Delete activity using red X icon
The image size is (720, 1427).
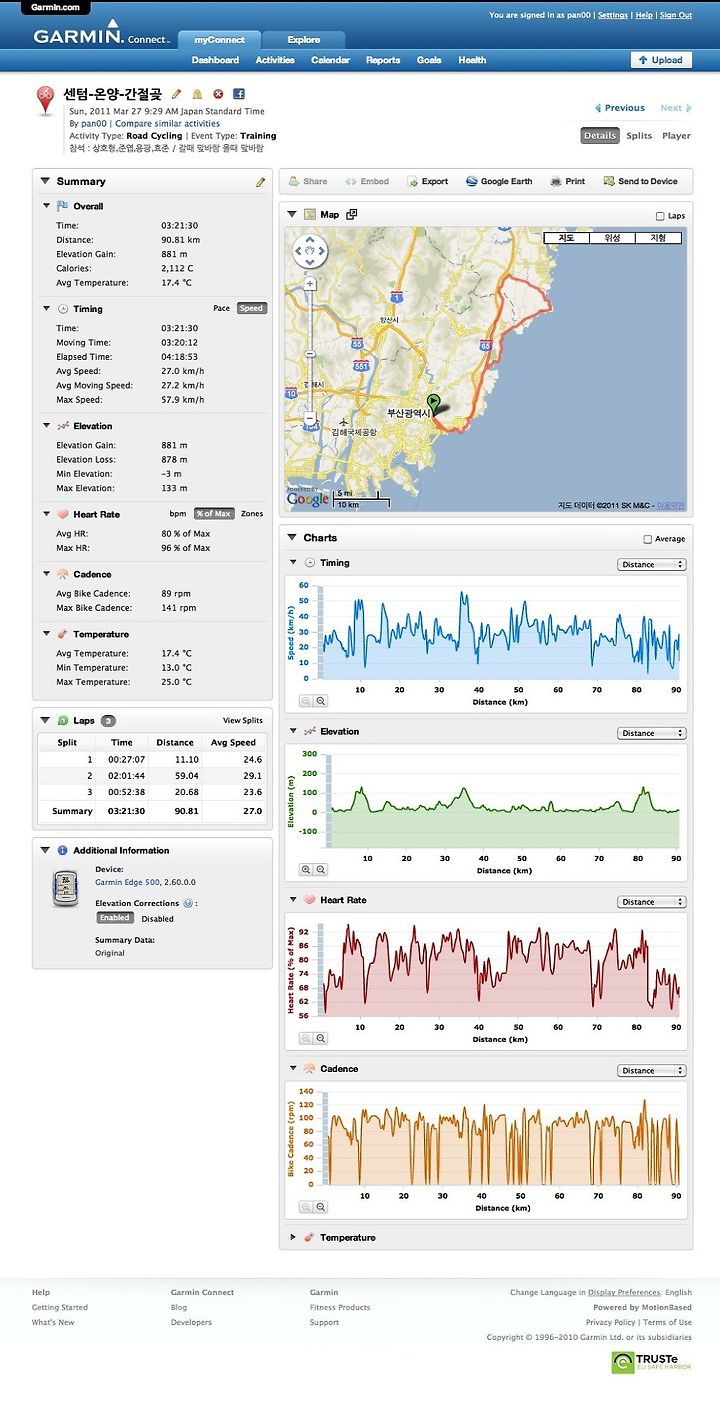(x=218, y=94)
